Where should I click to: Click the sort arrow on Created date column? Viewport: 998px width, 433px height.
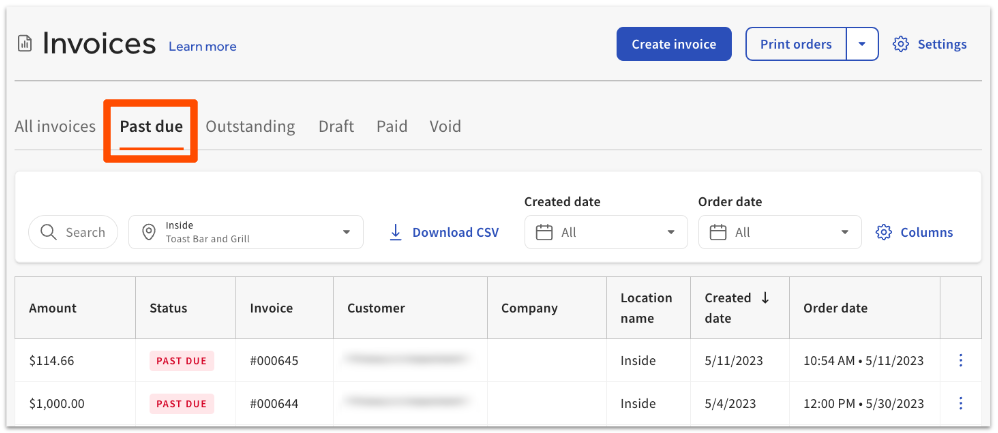766,297
